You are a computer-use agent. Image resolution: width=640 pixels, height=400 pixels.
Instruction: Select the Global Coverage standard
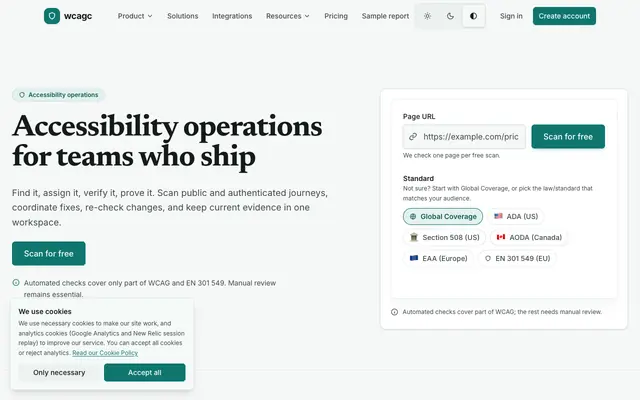pos(443,216)
